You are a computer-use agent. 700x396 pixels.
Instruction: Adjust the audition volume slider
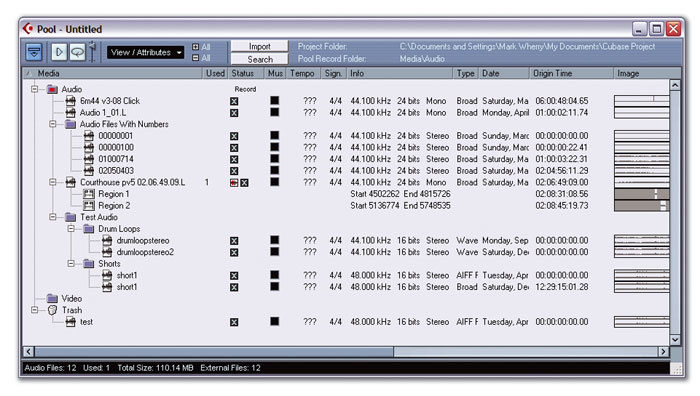pyautogui.click(x=92, y=51)
